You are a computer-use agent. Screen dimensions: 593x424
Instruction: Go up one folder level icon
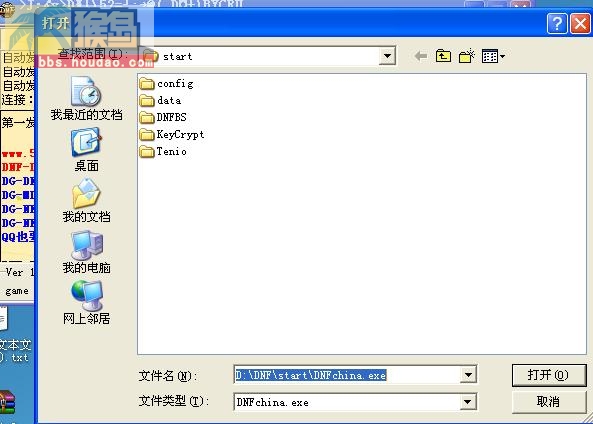pos(443,56)
